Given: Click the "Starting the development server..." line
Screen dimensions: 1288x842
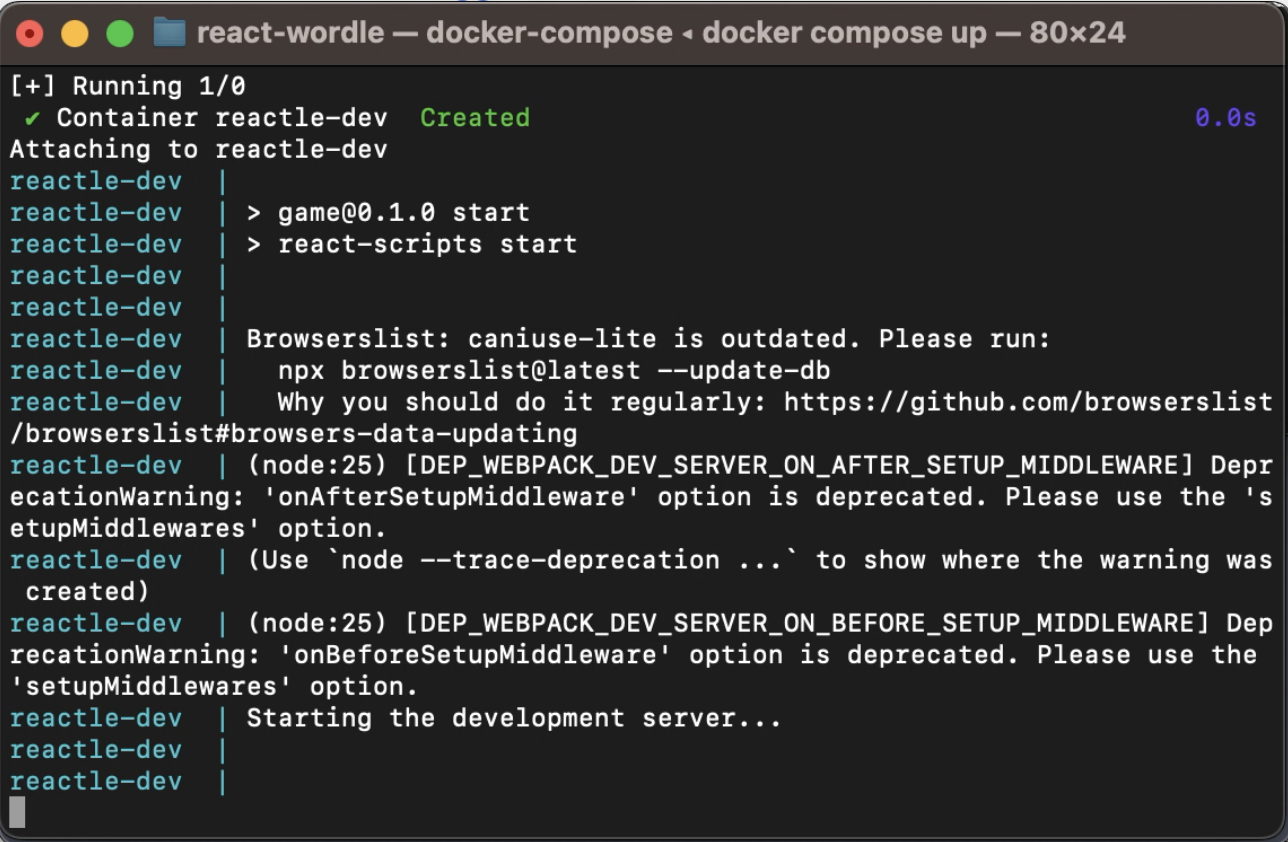Looking at the screenshot, I should [x=513, y=719].
